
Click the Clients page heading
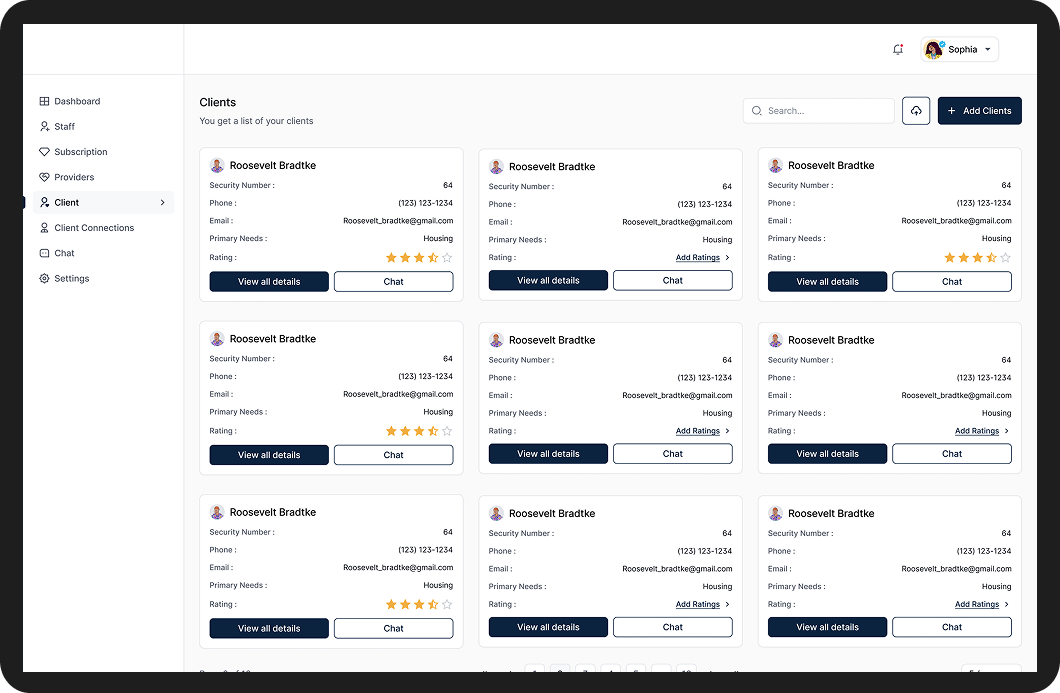(218, 103)
